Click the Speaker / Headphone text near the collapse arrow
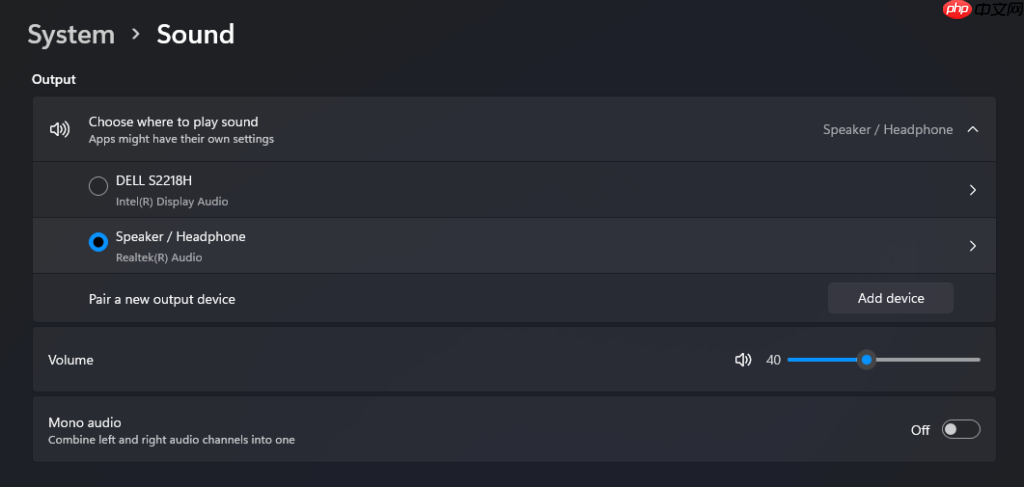1024x487 pixels. 888,129
